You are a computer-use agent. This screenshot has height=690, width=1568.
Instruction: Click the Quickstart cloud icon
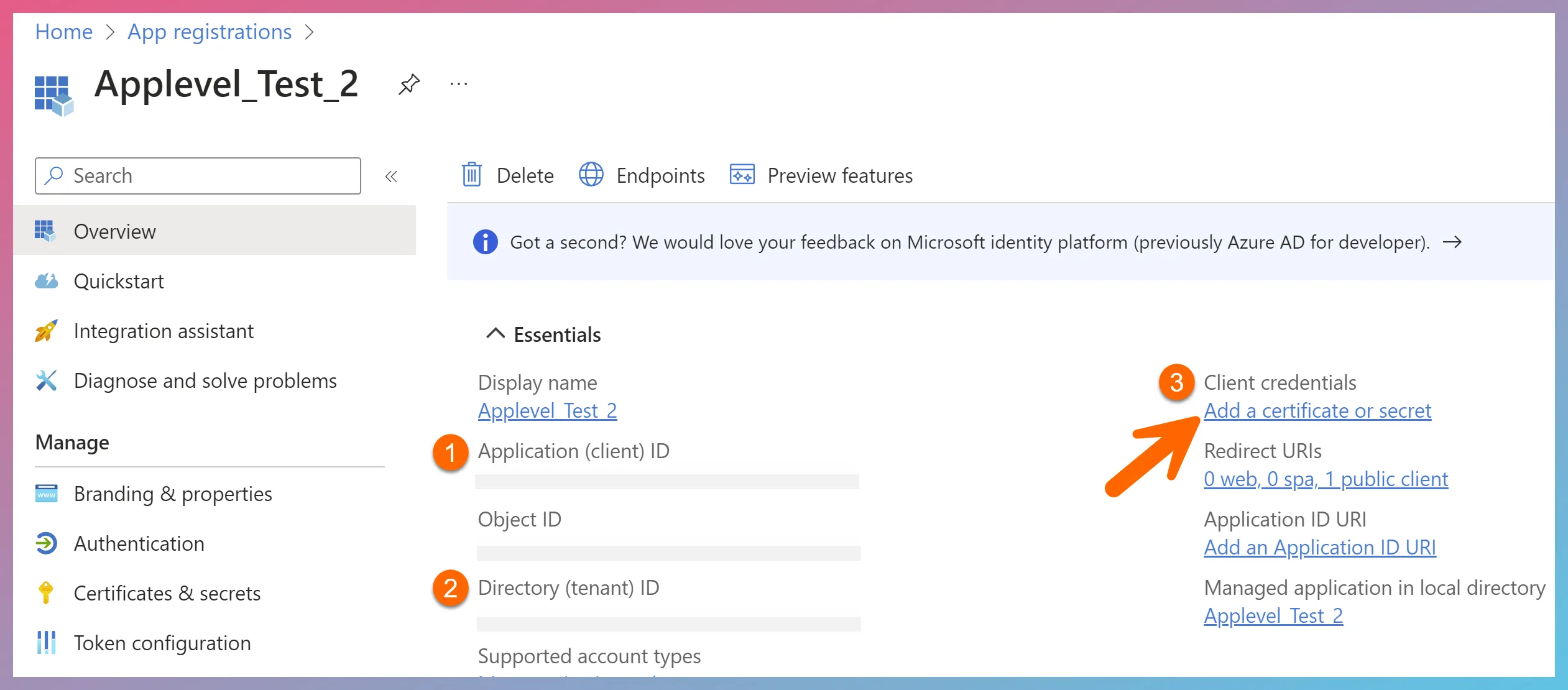[x=47, y=282]
